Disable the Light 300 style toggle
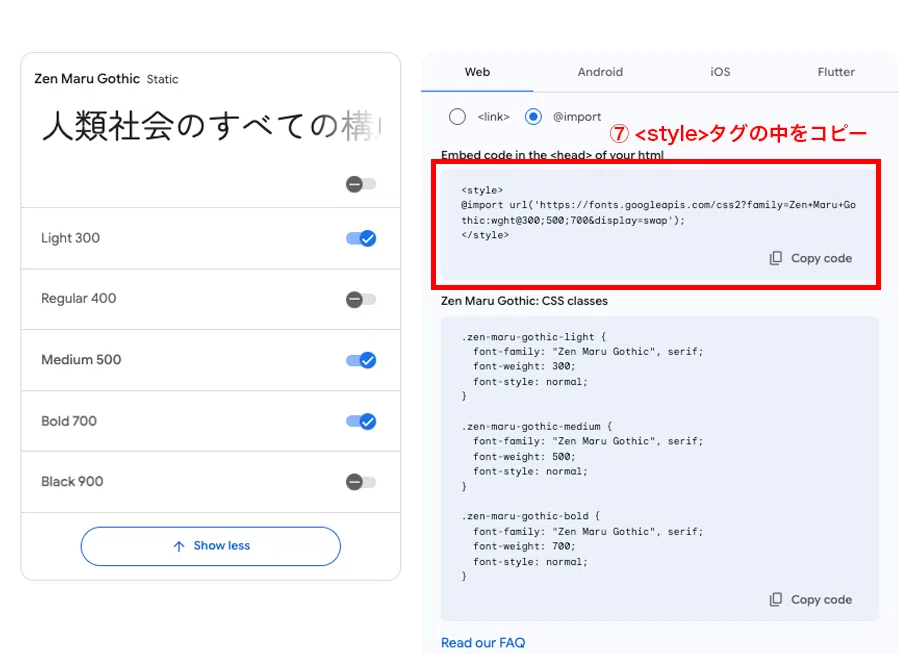The height and width of the screenshot is (654, 914). click(x=361, y=238)
